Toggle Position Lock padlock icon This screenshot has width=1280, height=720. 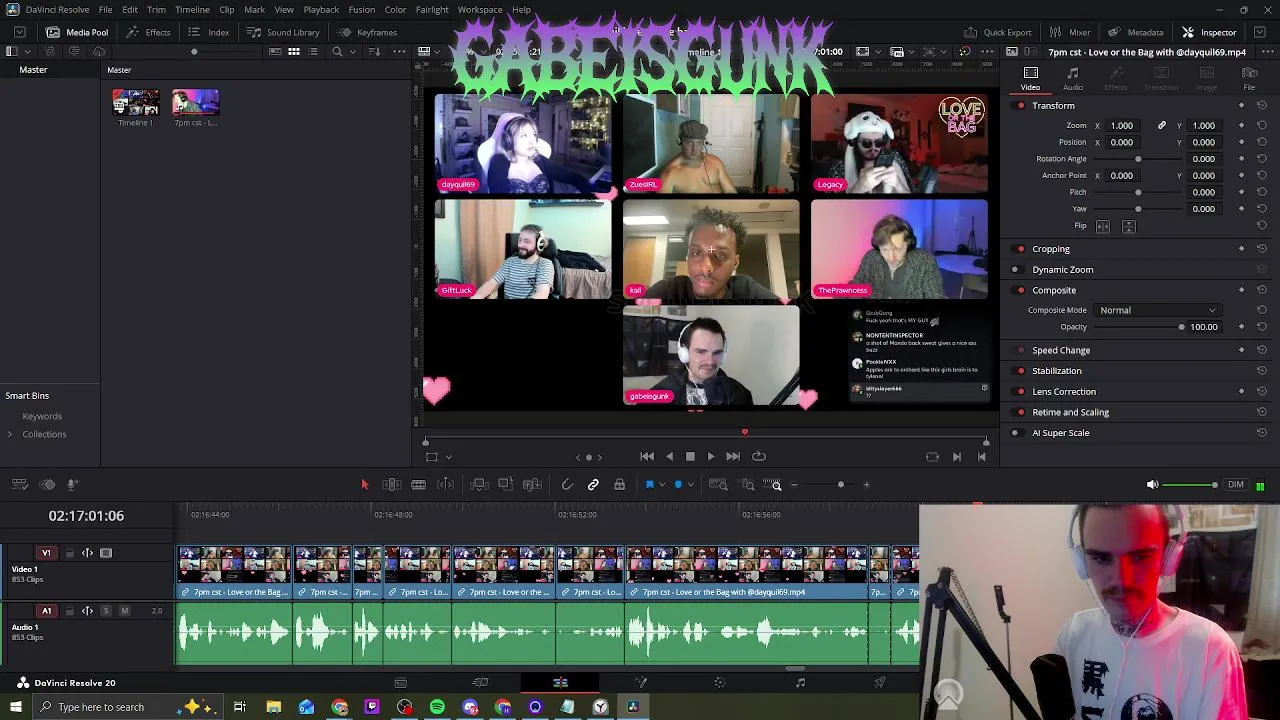click(x=620, y=485)
